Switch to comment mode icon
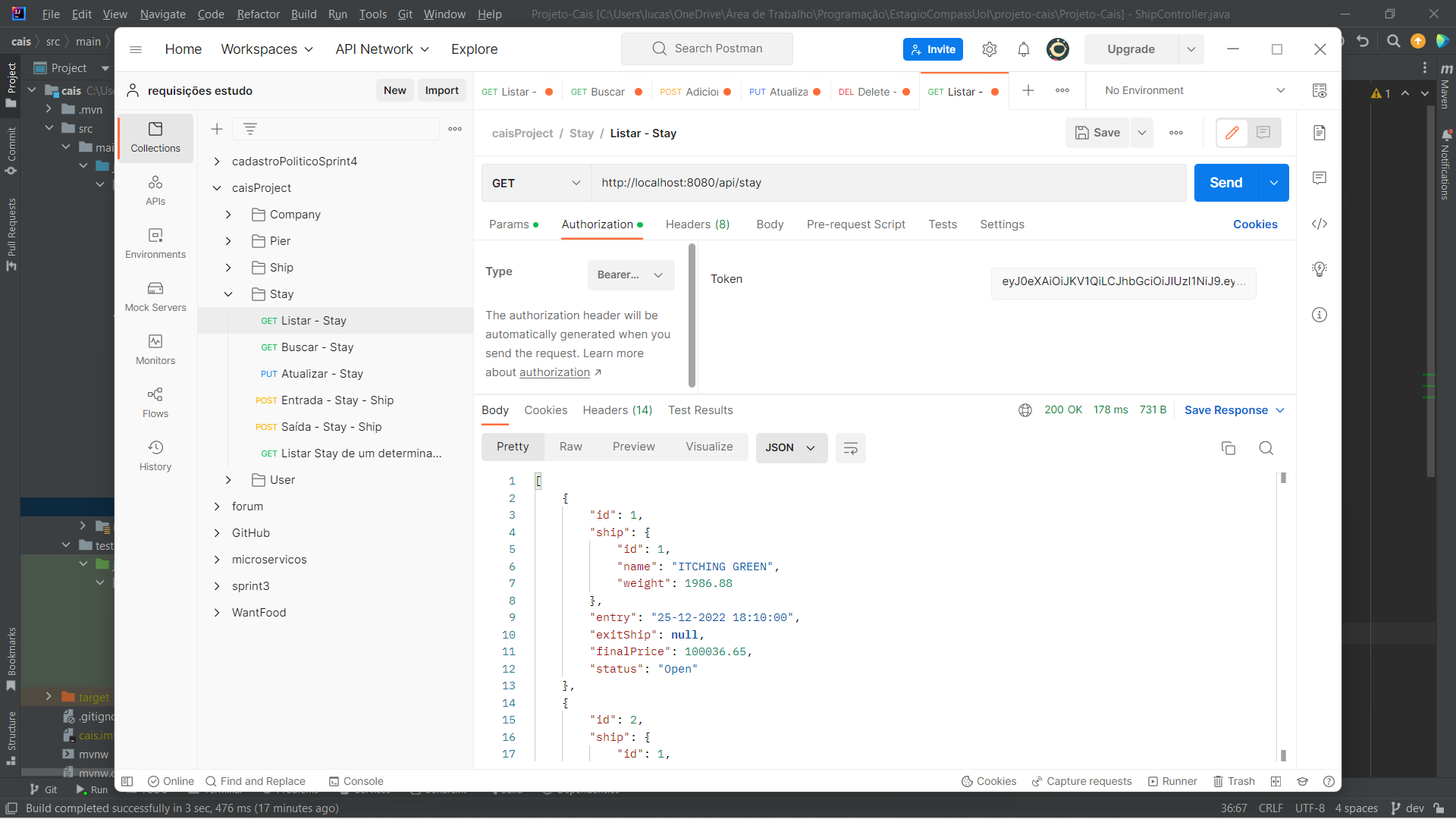The height and width of the screenshot is (819, 1456). click(x=1263, y=133)
